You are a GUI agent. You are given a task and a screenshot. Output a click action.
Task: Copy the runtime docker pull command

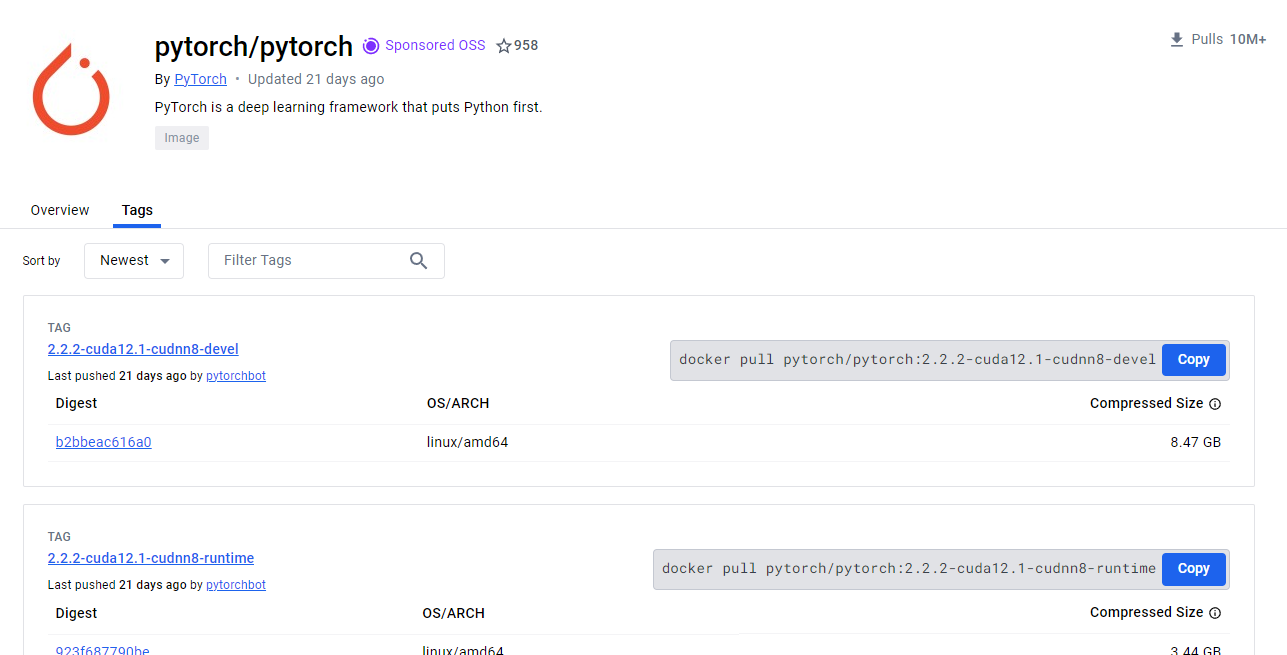[1193, 568]
